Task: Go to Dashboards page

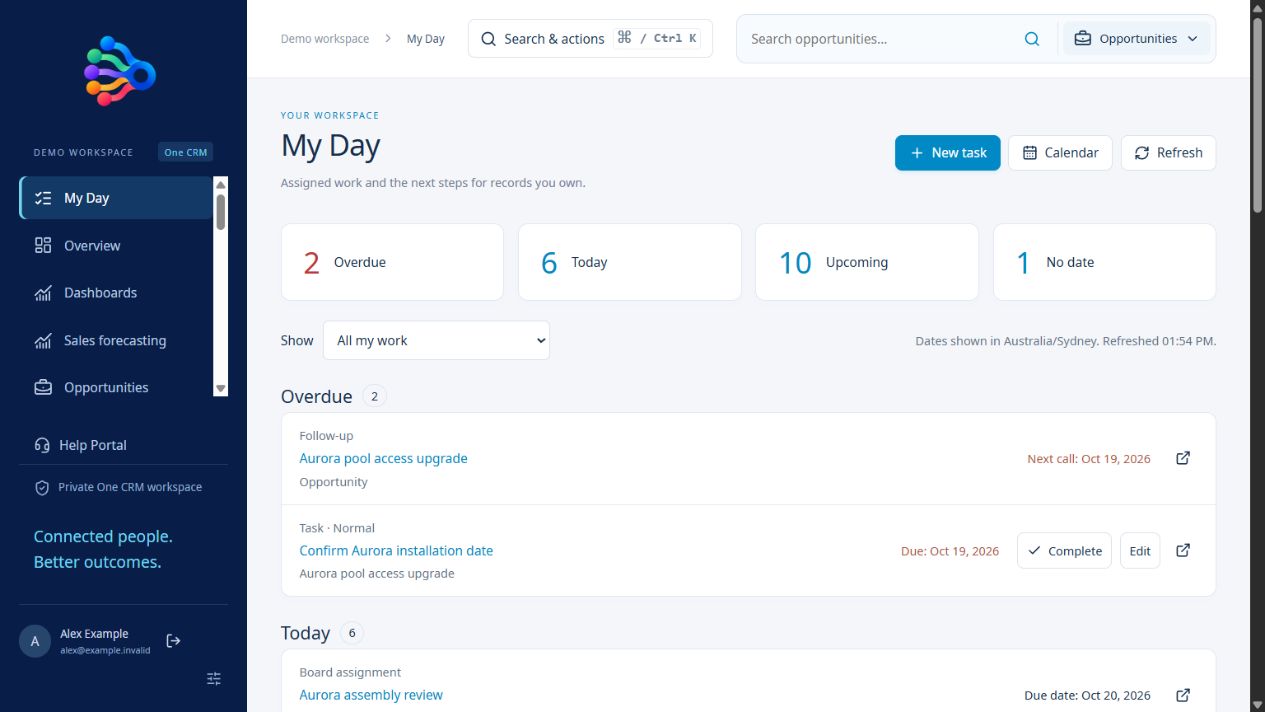Action: pos(116,293)
